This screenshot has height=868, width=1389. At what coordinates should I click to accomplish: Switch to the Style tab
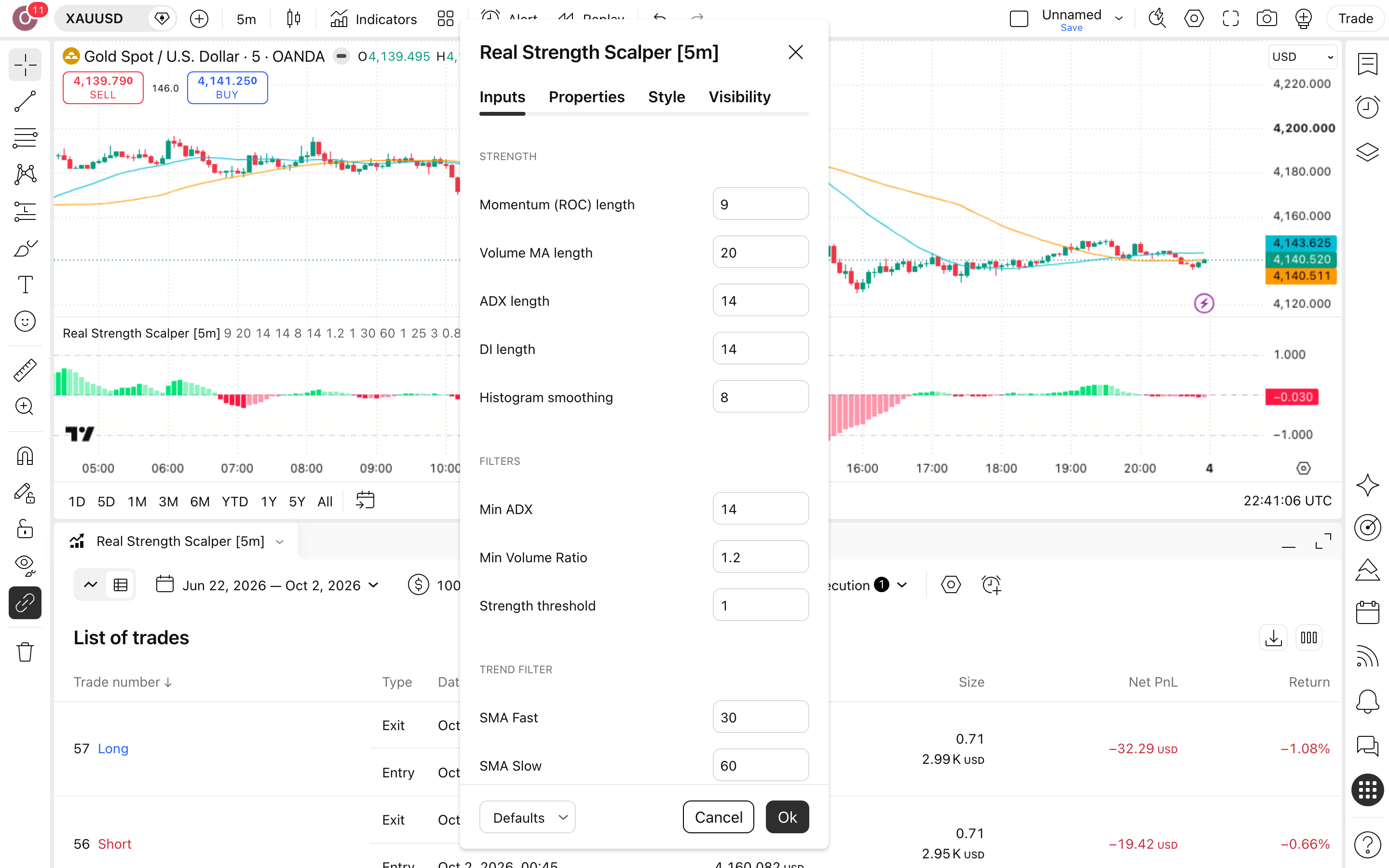coord(667,97)
